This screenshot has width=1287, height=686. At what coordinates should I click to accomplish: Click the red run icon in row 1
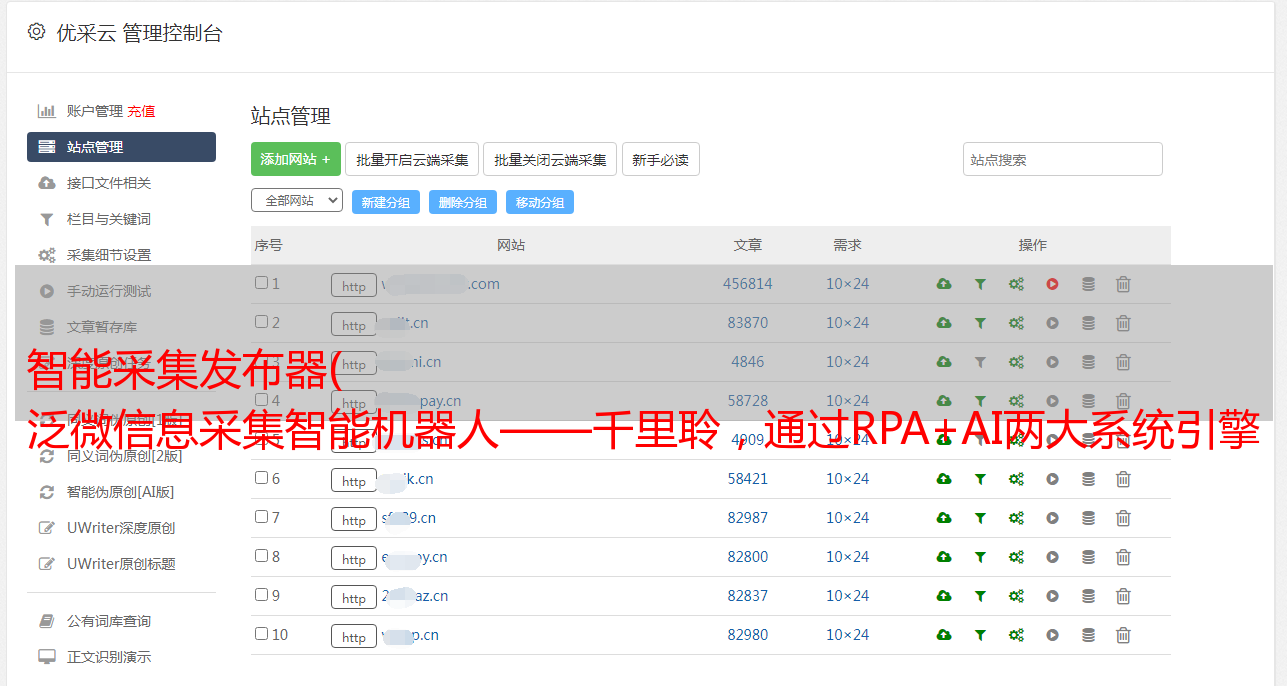(1052, 284)
